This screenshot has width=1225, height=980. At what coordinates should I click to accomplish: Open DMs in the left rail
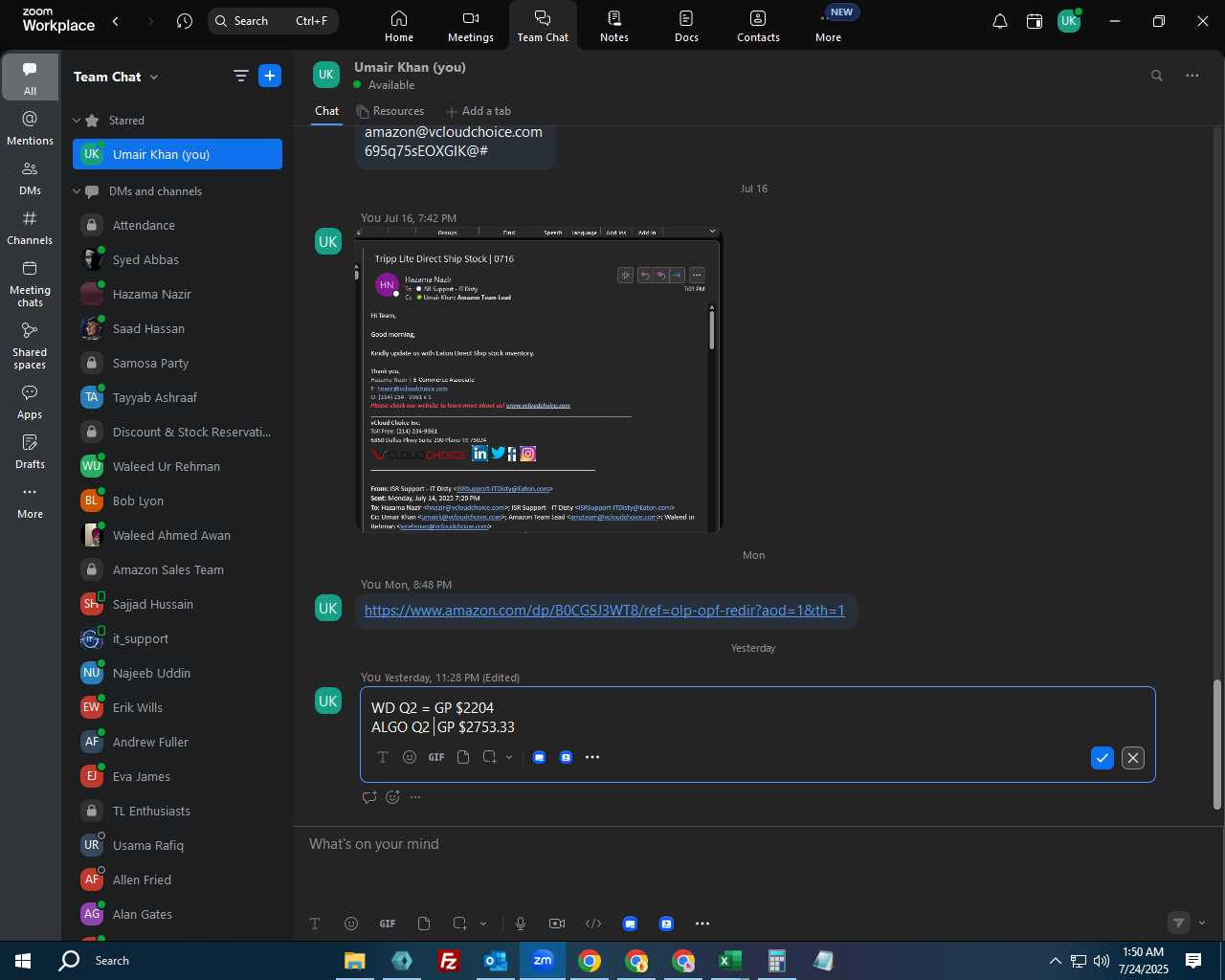click(30, 178)
